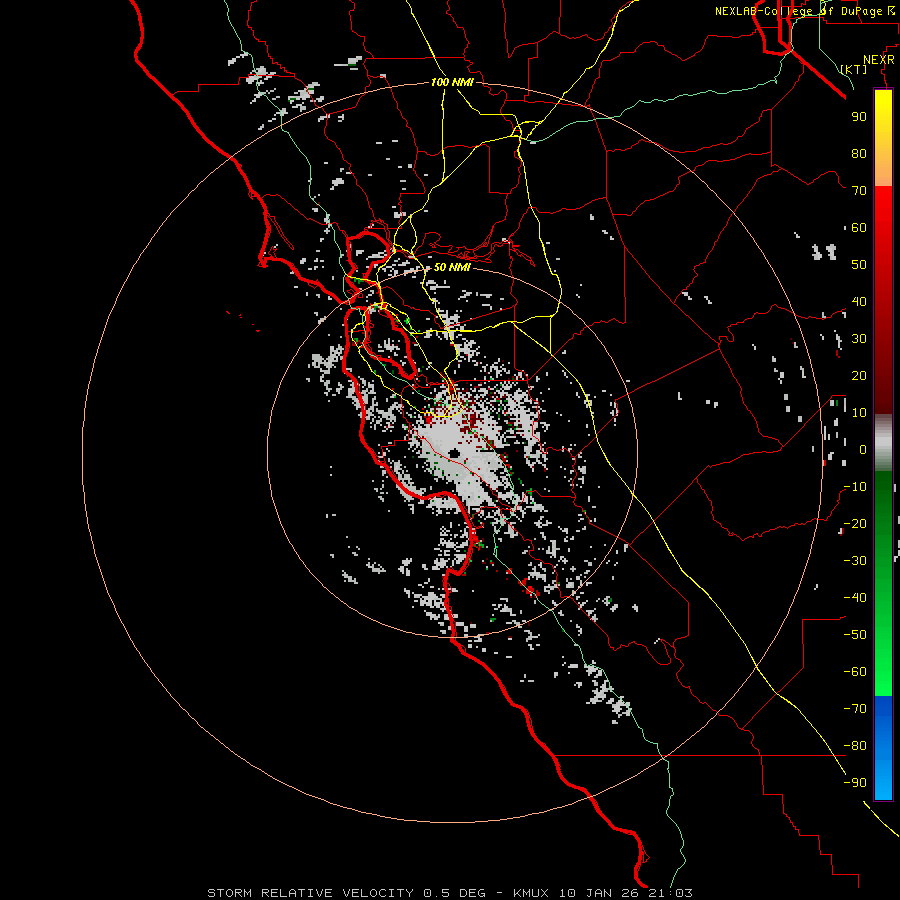Select the -20 value on velocity scale
The image size is (900, 900).
855,524
